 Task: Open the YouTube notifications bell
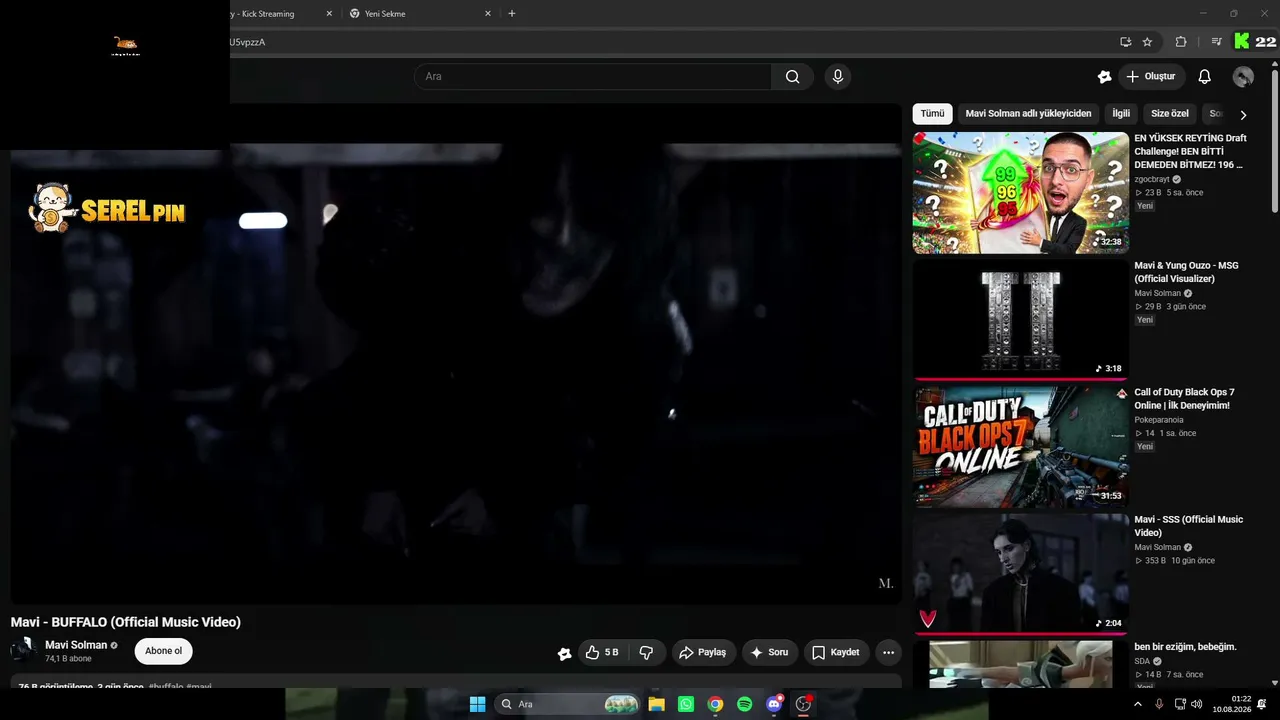(x=1204, y=77)
